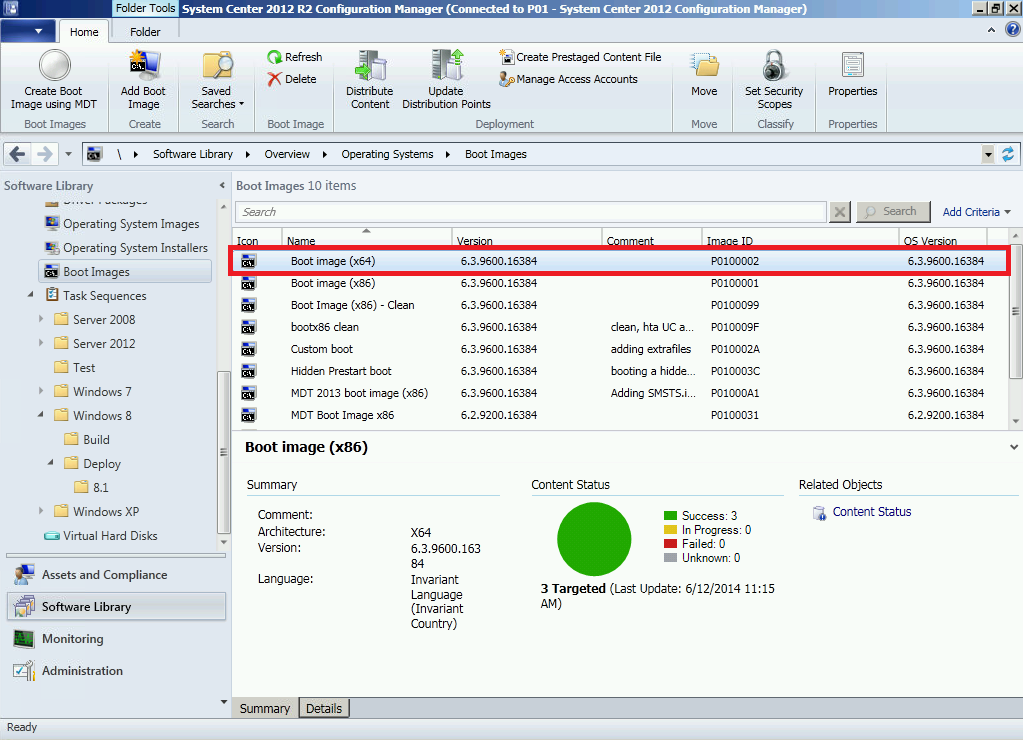This screenshot has width=1023, height=740.
Task: Expand the Server 2008 folder
Action: tap(41, 319)
